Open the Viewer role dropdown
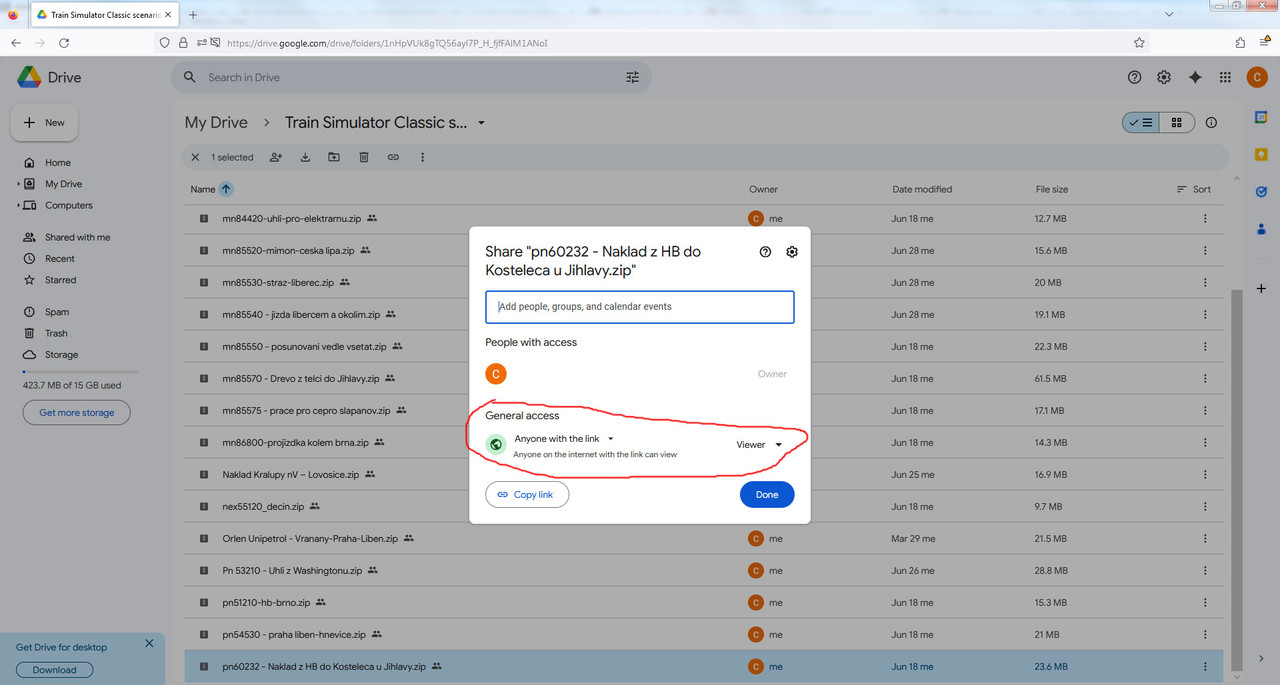 tap(759, 445)
